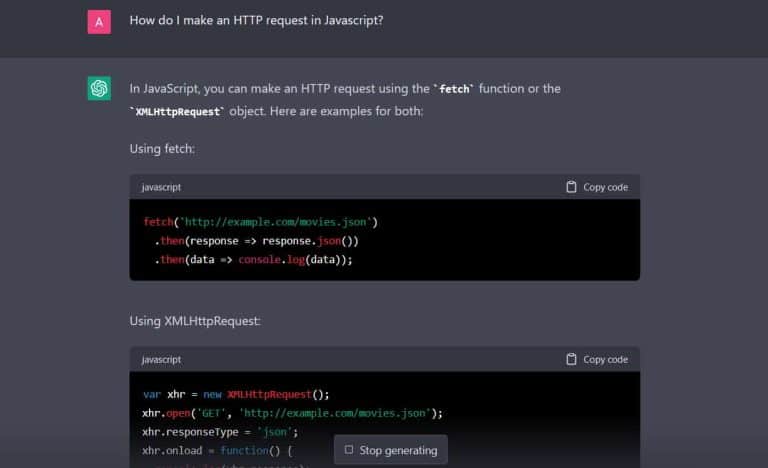Click the square stop icon beside Stop generating
Image resolution: width=768 pixels, height=468 pixels.
348,450
